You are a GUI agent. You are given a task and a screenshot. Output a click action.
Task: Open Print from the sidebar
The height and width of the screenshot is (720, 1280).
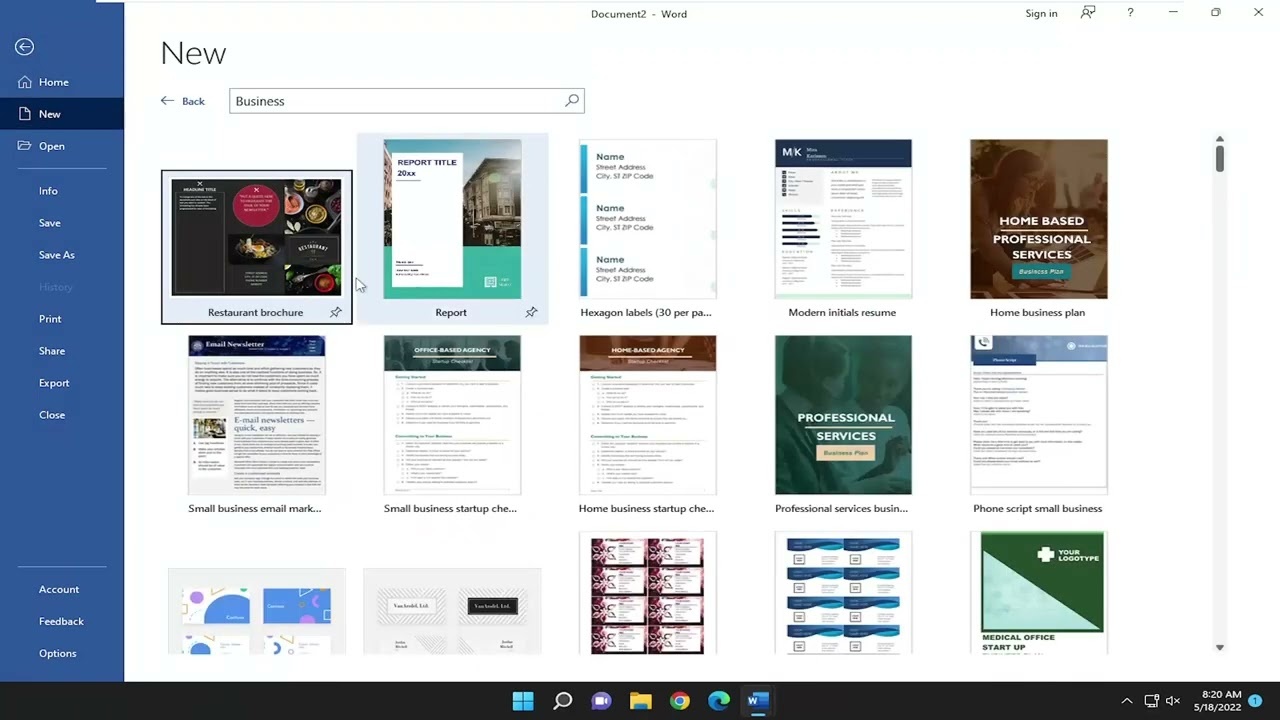tap(50, 318)
